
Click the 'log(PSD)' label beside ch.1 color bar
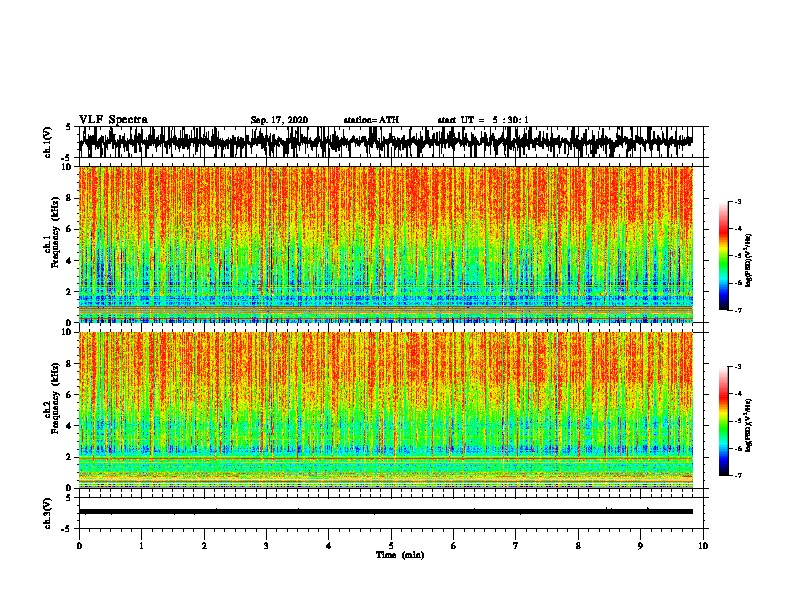tap(749, 260)
